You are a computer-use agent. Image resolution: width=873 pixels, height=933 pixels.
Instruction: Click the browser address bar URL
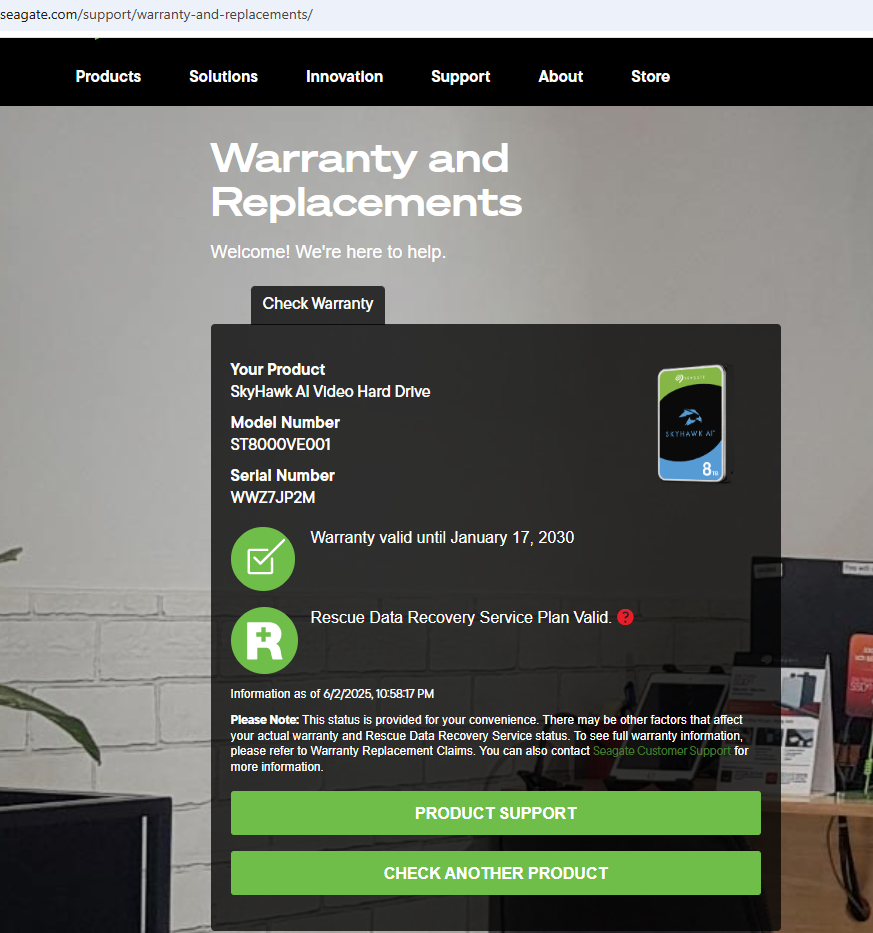pyautogui.click(x=157, y=14)
